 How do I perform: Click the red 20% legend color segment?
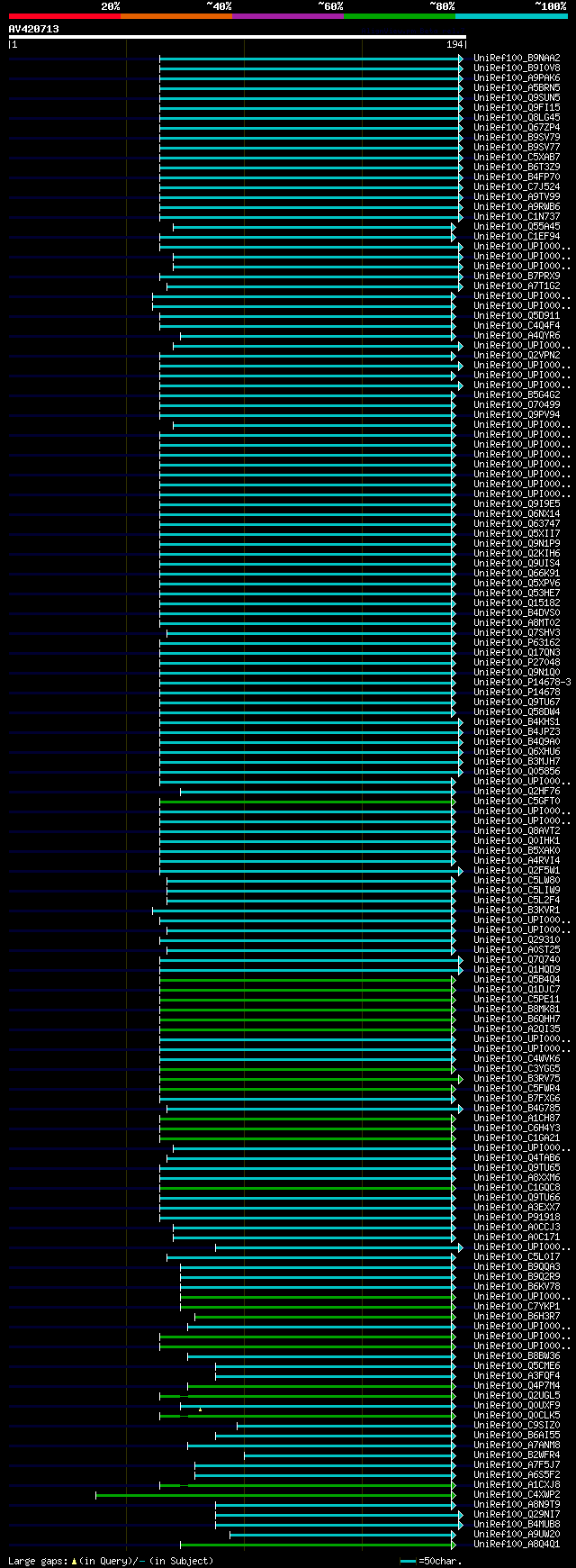[x=65, y=16]
